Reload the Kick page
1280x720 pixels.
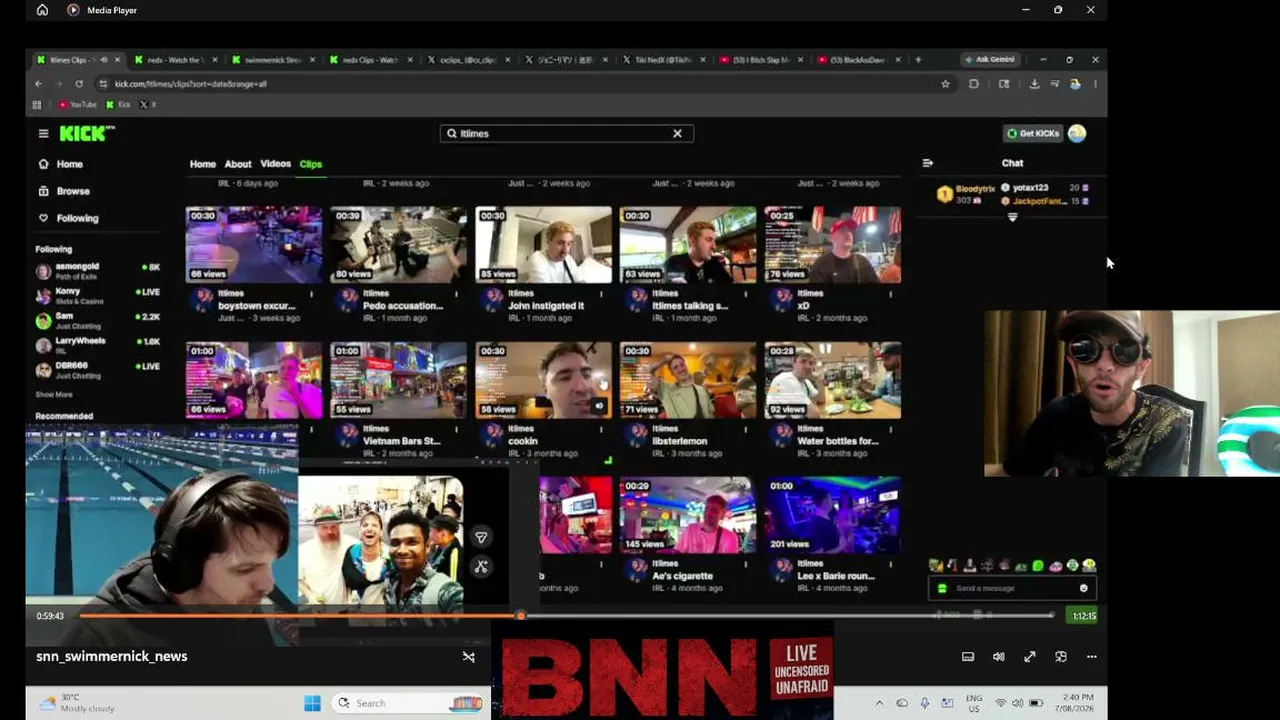tap(79, 84)
